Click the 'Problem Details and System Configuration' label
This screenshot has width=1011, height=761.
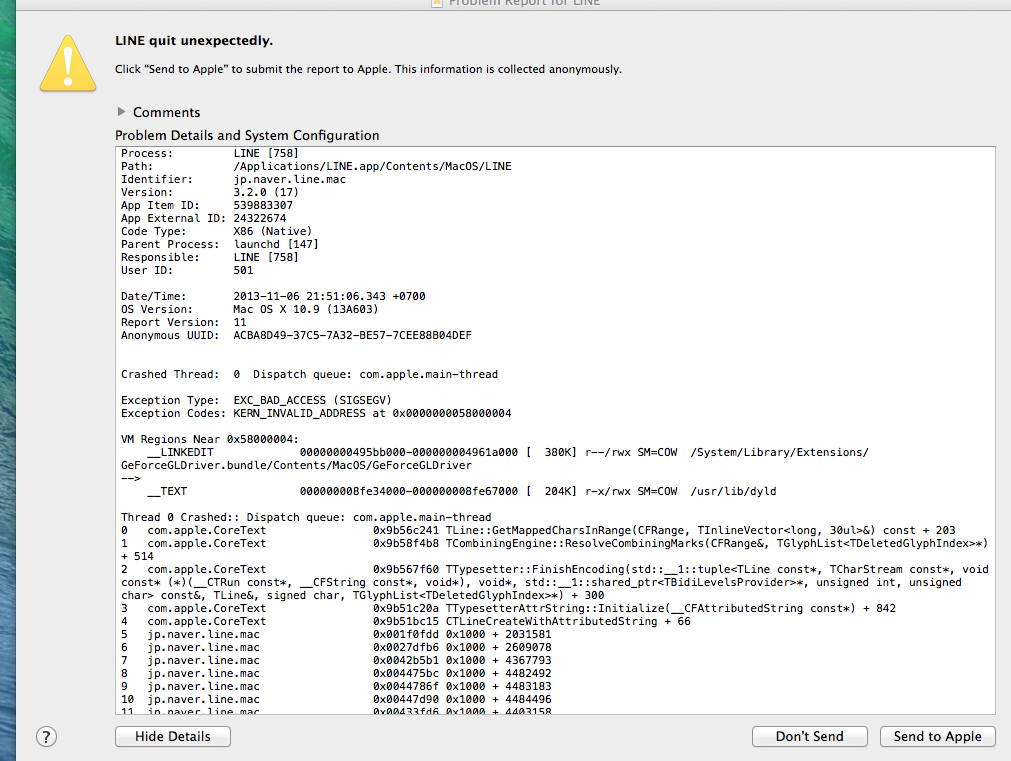coord(247,135)
